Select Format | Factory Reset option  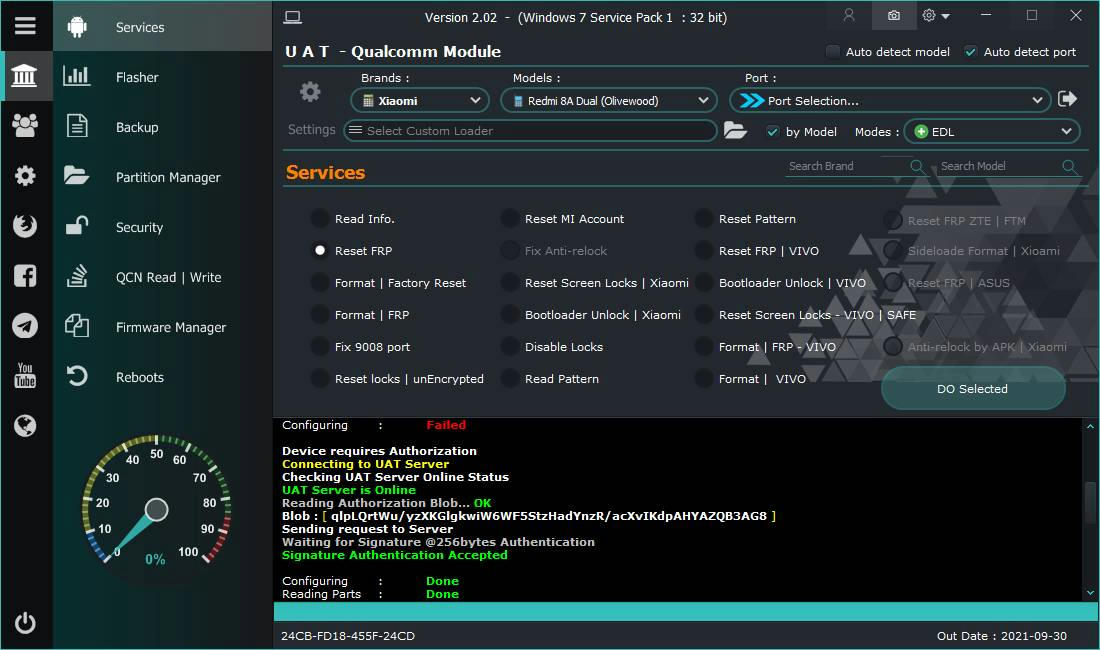click(320, 283)
